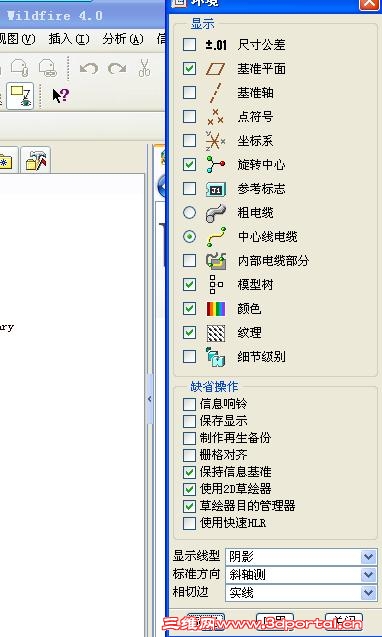The height and width of the screenshot is (637, 382).
Task: Click the scissors cut icon
Action: click(144, 67)
